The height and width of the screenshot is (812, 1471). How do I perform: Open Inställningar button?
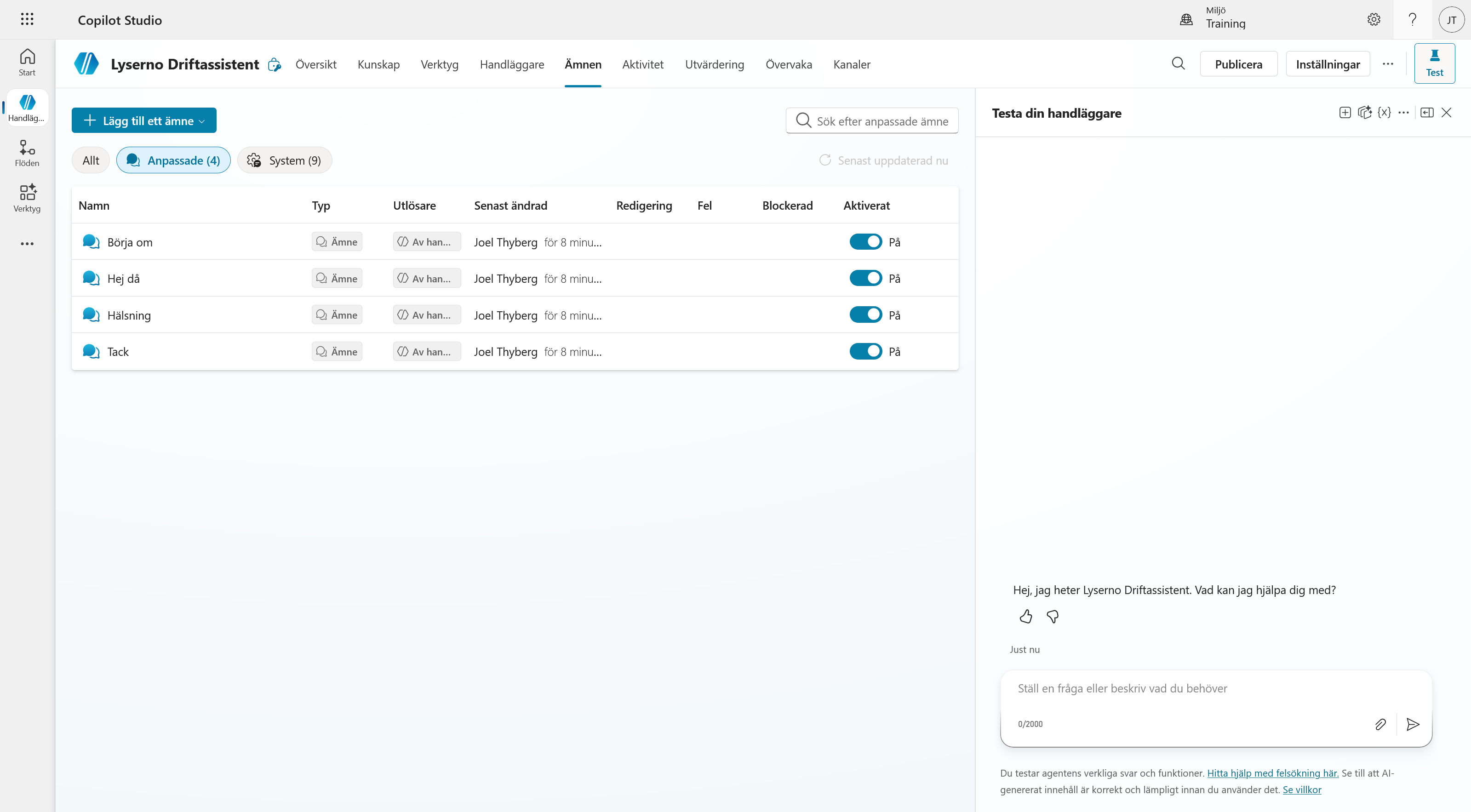point(1328,64)
